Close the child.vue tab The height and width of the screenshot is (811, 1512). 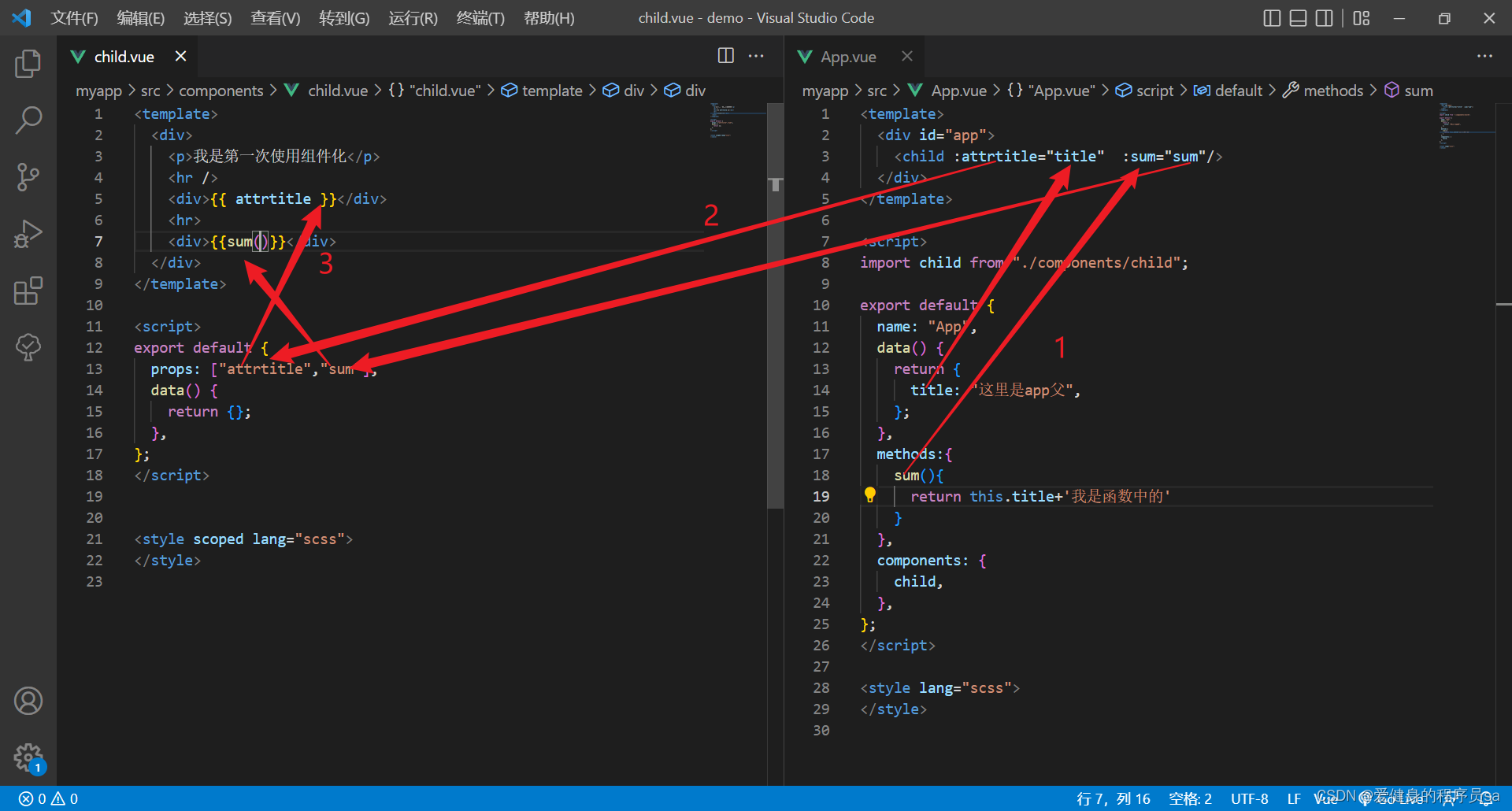pyautogui.click(x=180, y=56)
